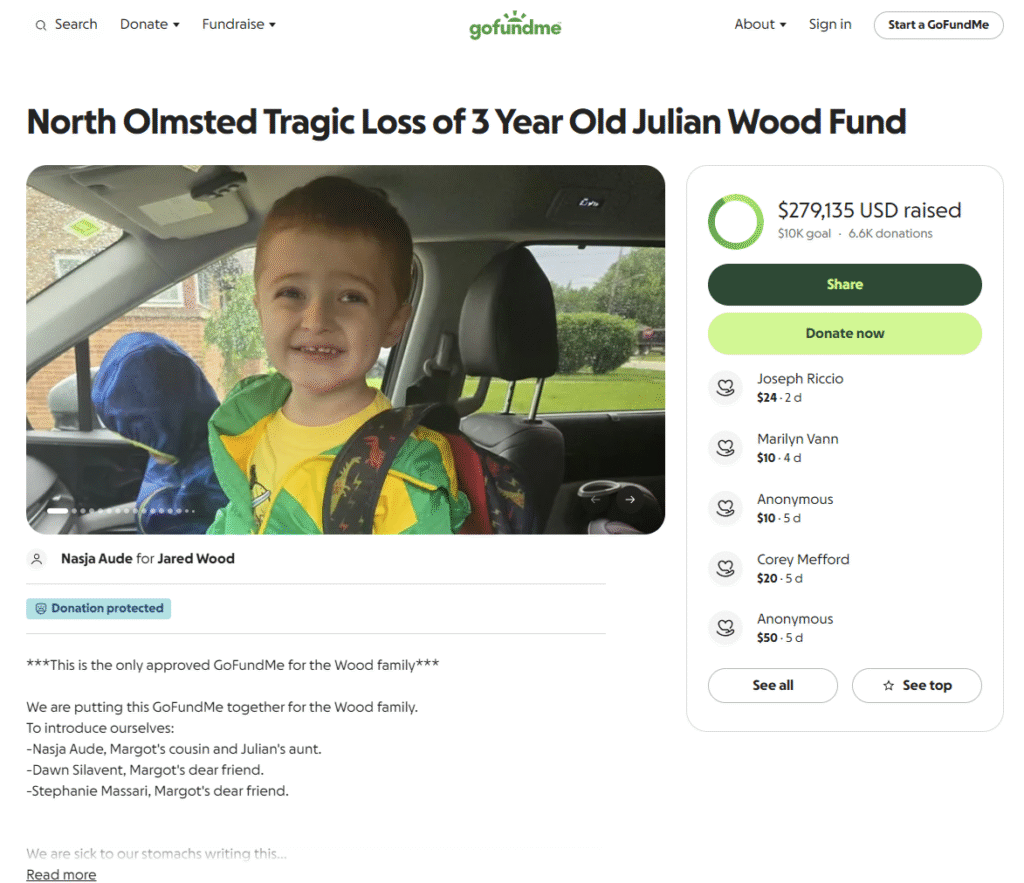Click heart icon next to Joseph Riccio

pyautogui.click(x=726, y=388)
